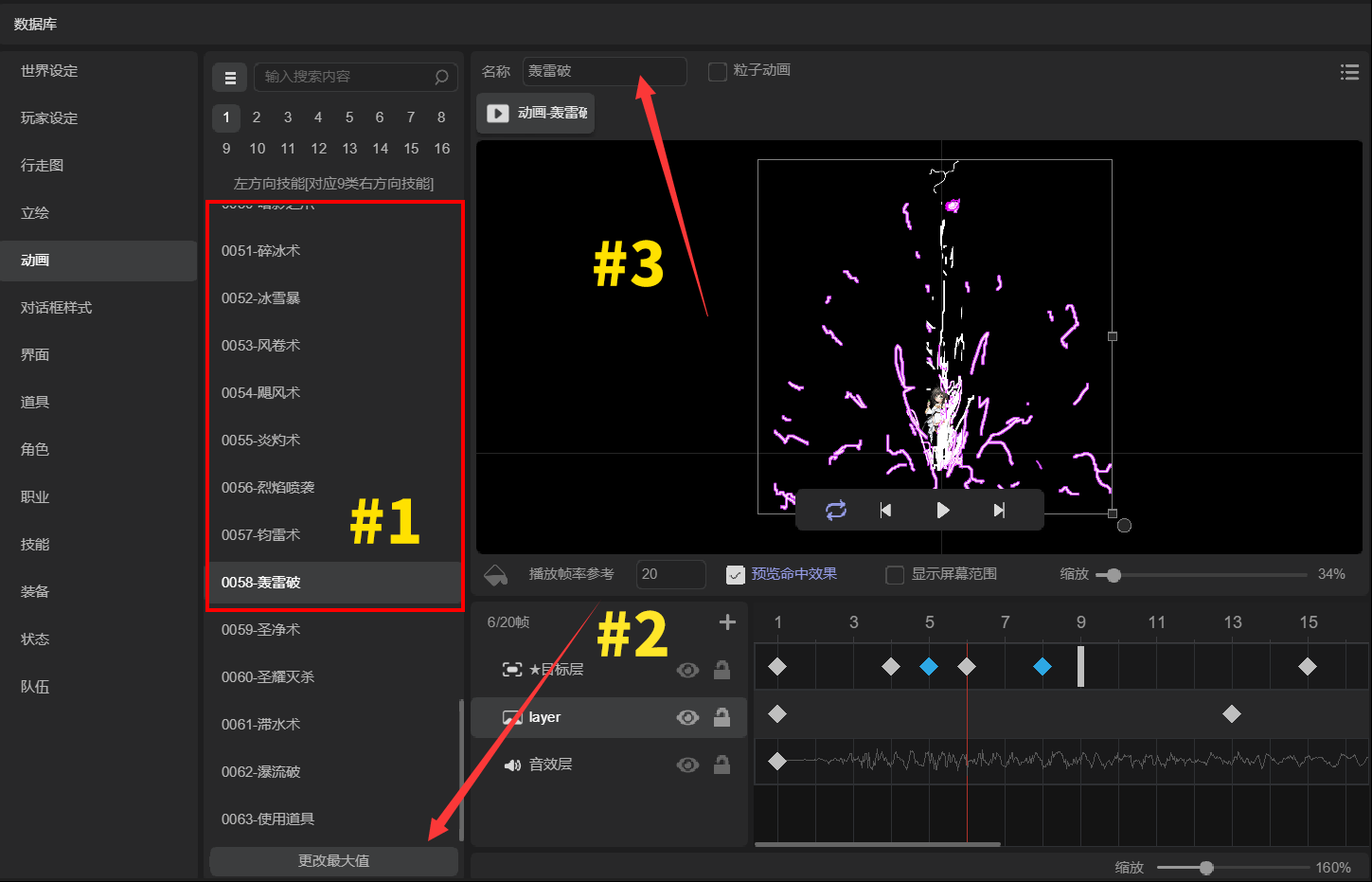
Task: Select animation 0057-钧雷术
Action: click(333, 535)
